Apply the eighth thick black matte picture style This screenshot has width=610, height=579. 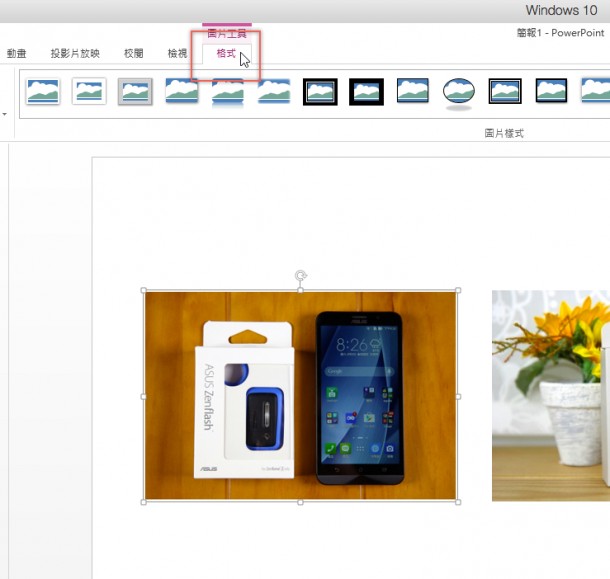click(366, 92)
